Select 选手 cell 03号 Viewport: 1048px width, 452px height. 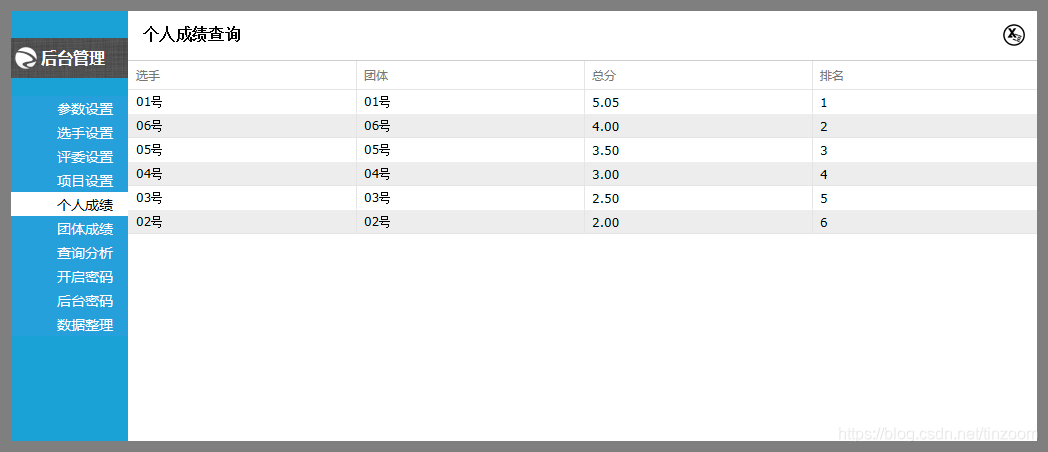tap(242, 198)
